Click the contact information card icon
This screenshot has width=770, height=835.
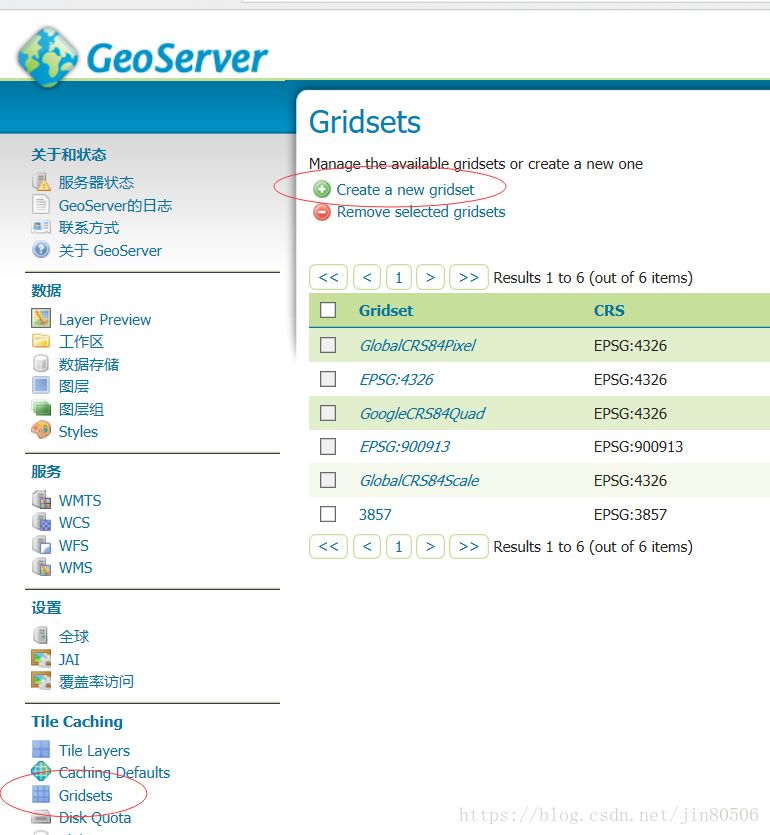point(41,227)
